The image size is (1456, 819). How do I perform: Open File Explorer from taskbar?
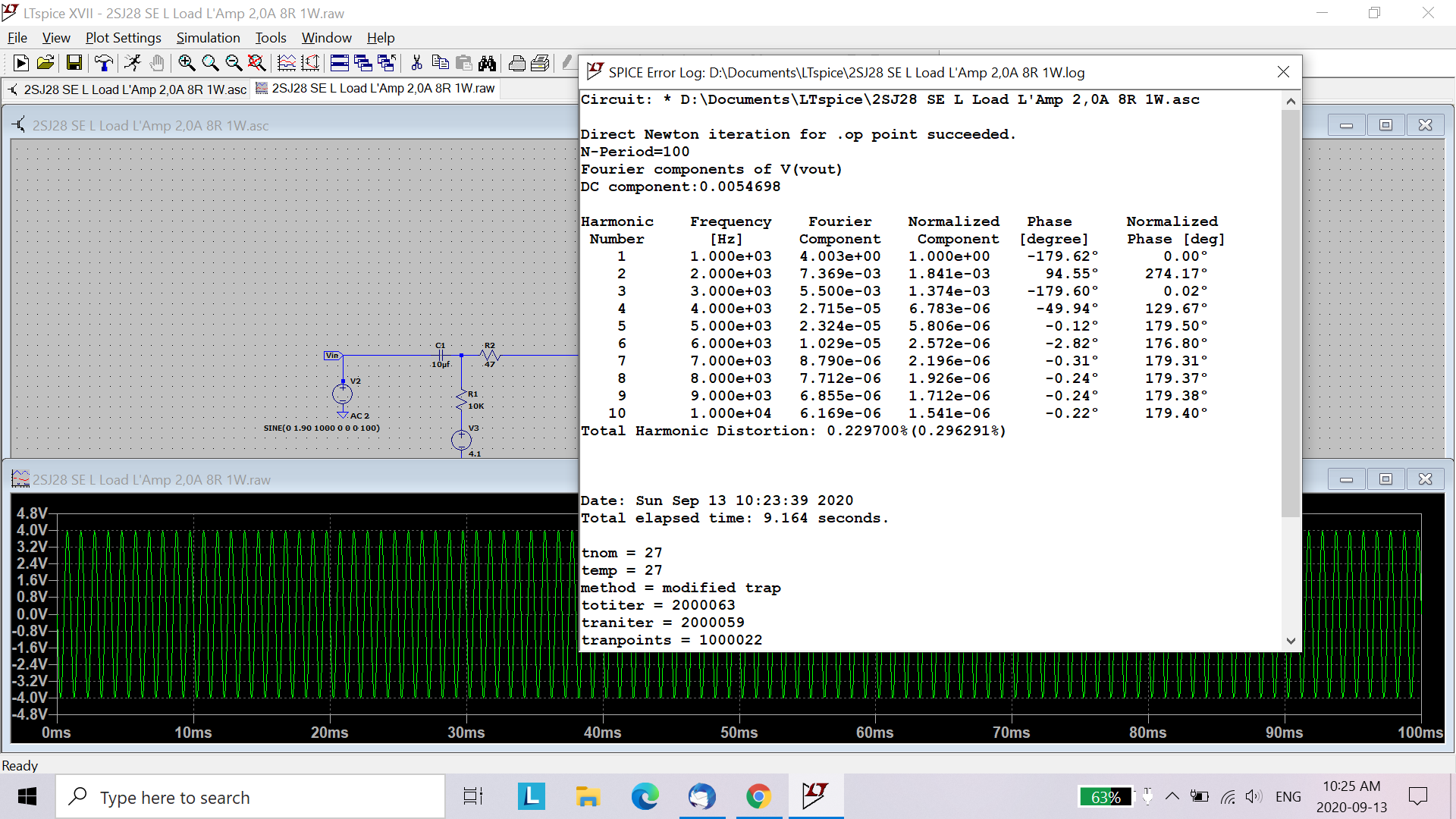[x=588, y=797]
